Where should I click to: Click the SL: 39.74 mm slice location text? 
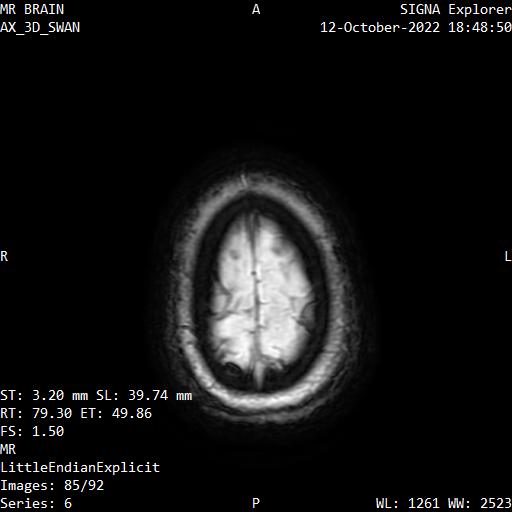tap(144, 395)
